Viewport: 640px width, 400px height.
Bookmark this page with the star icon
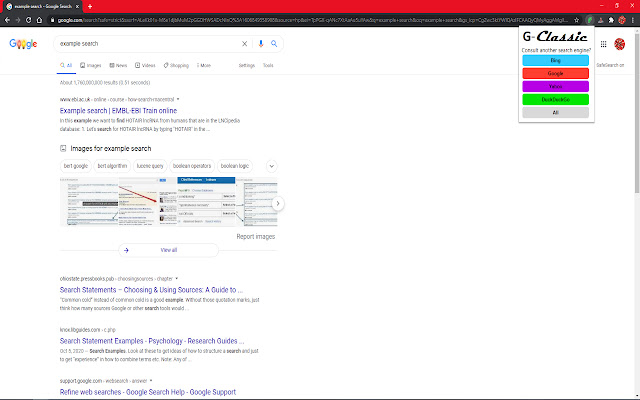(577, 20)
